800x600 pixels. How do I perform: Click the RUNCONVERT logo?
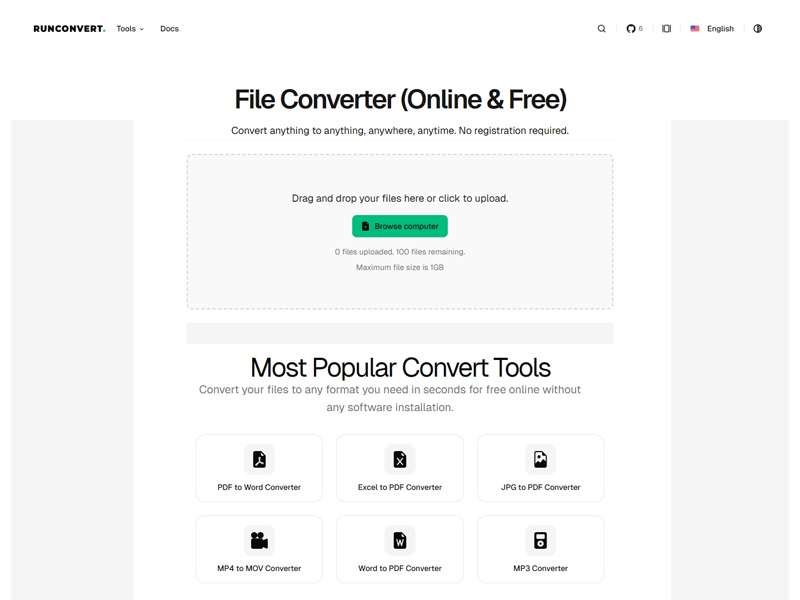[68, 28]
